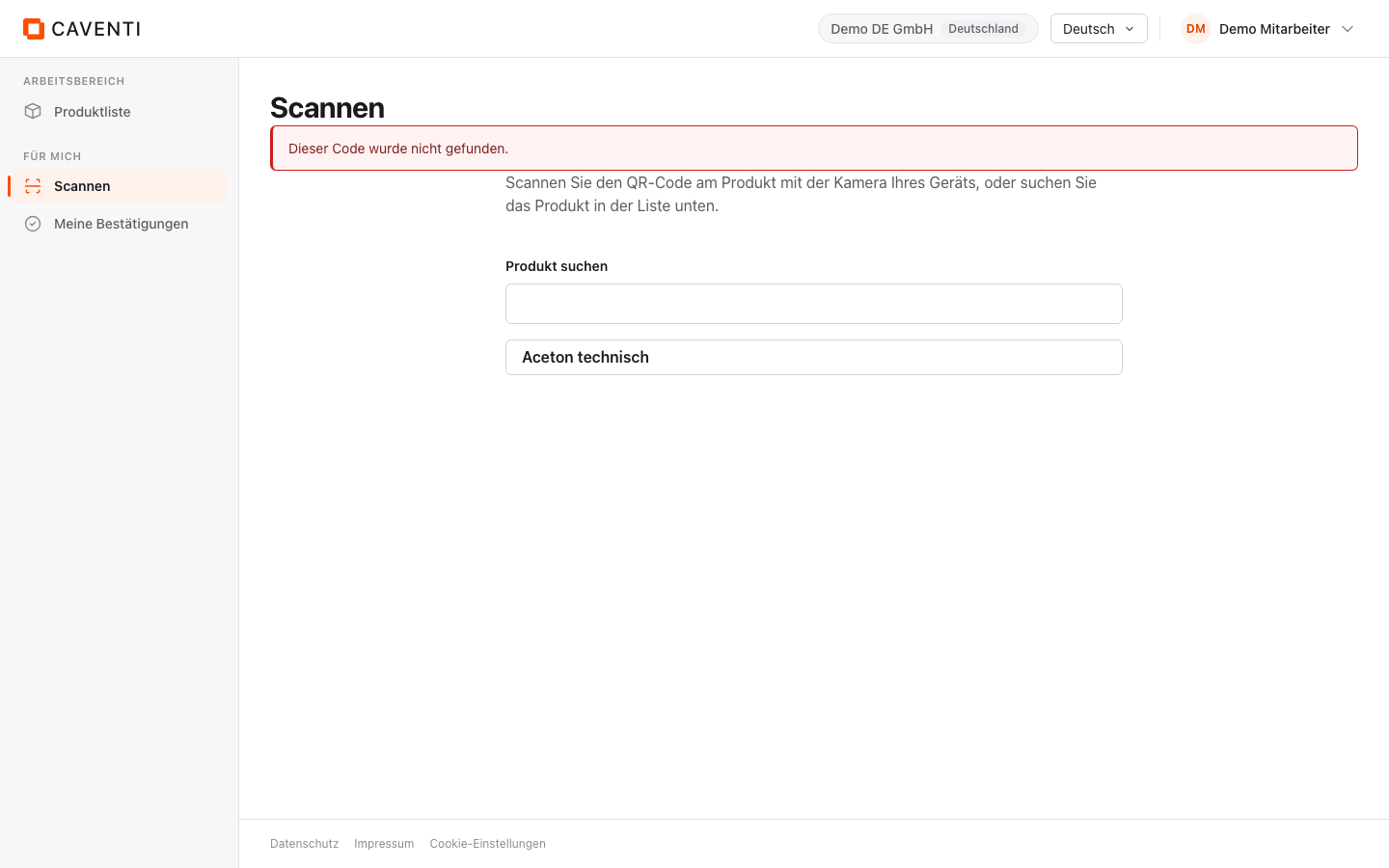
Task: Click the Meine Bestätigungen checkmark icon
Action: pyautogui.click(x=33, y=224)
